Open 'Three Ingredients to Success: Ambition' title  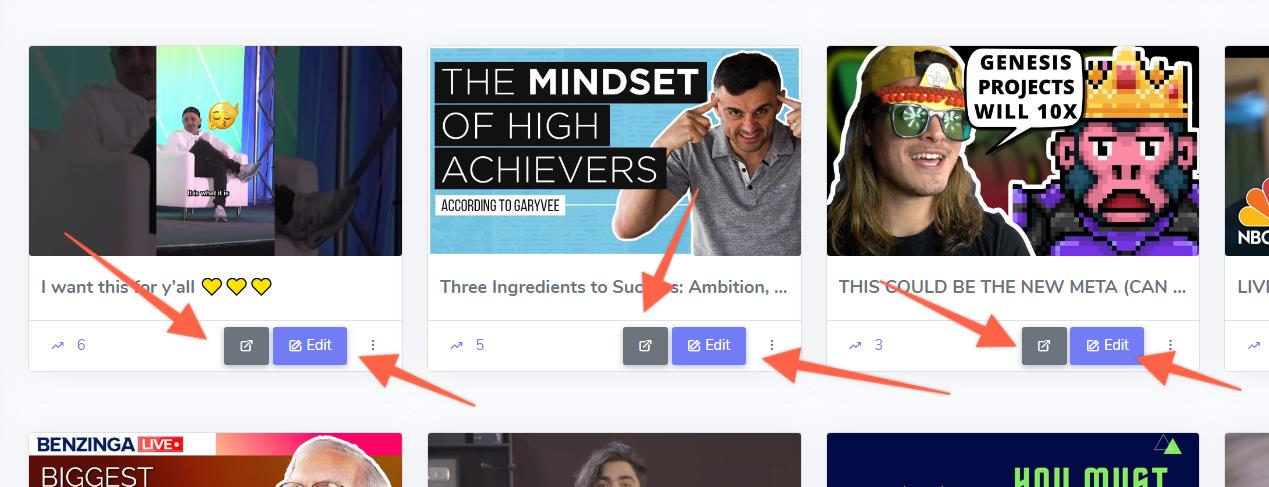coord(614,287)
